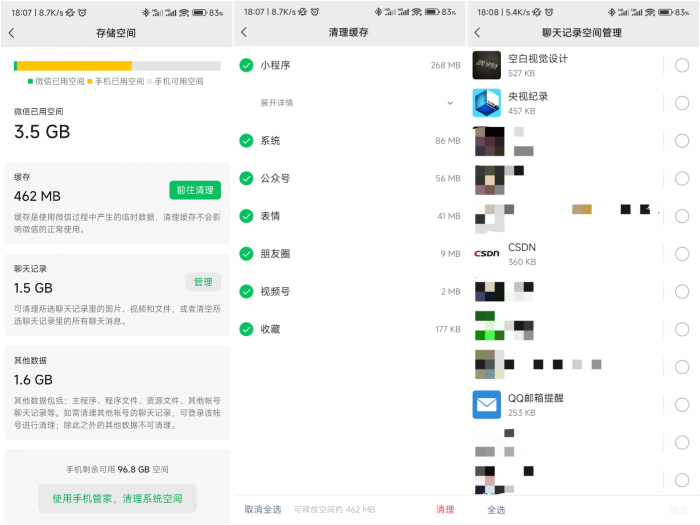Uncheck the 视频号 cache item

tap(246, 292)
